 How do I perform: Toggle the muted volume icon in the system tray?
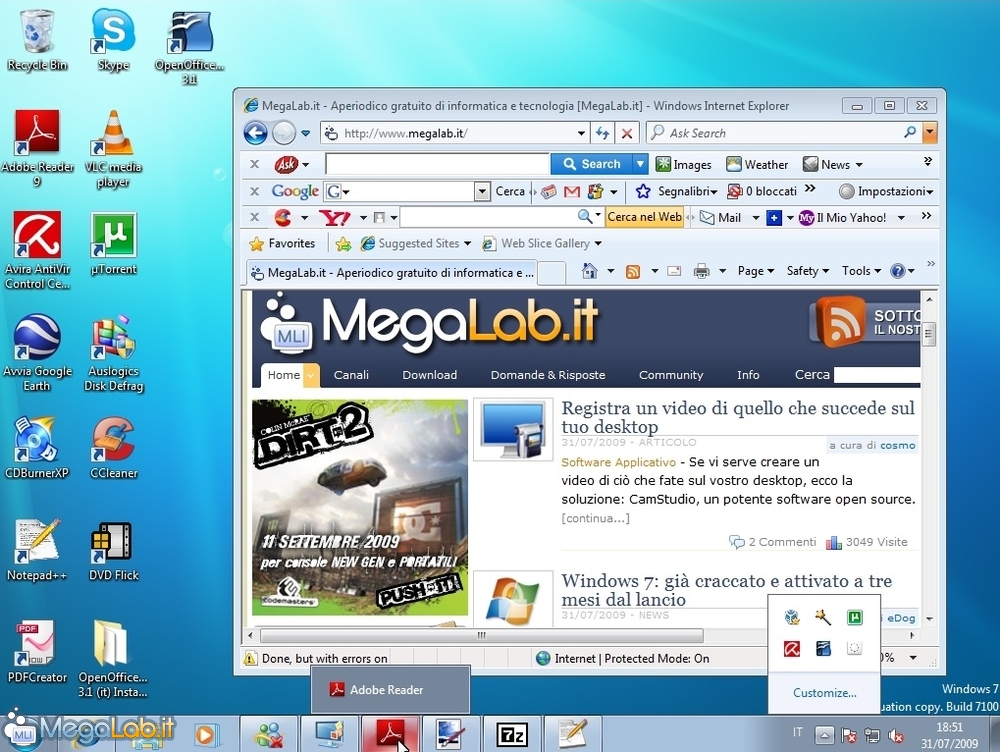pyautogui.click(x=896, y=736)
